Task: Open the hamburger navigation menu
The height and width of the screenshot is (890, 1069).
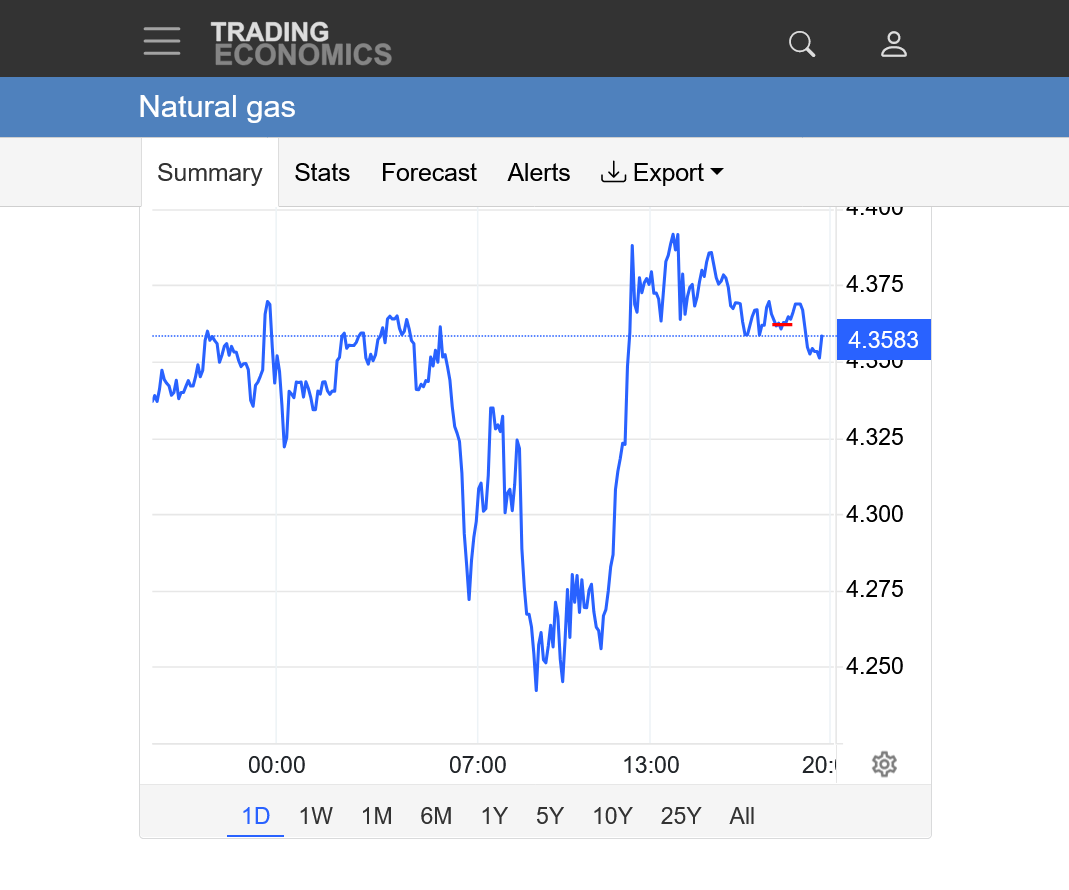Action: (x=162, y=42)
